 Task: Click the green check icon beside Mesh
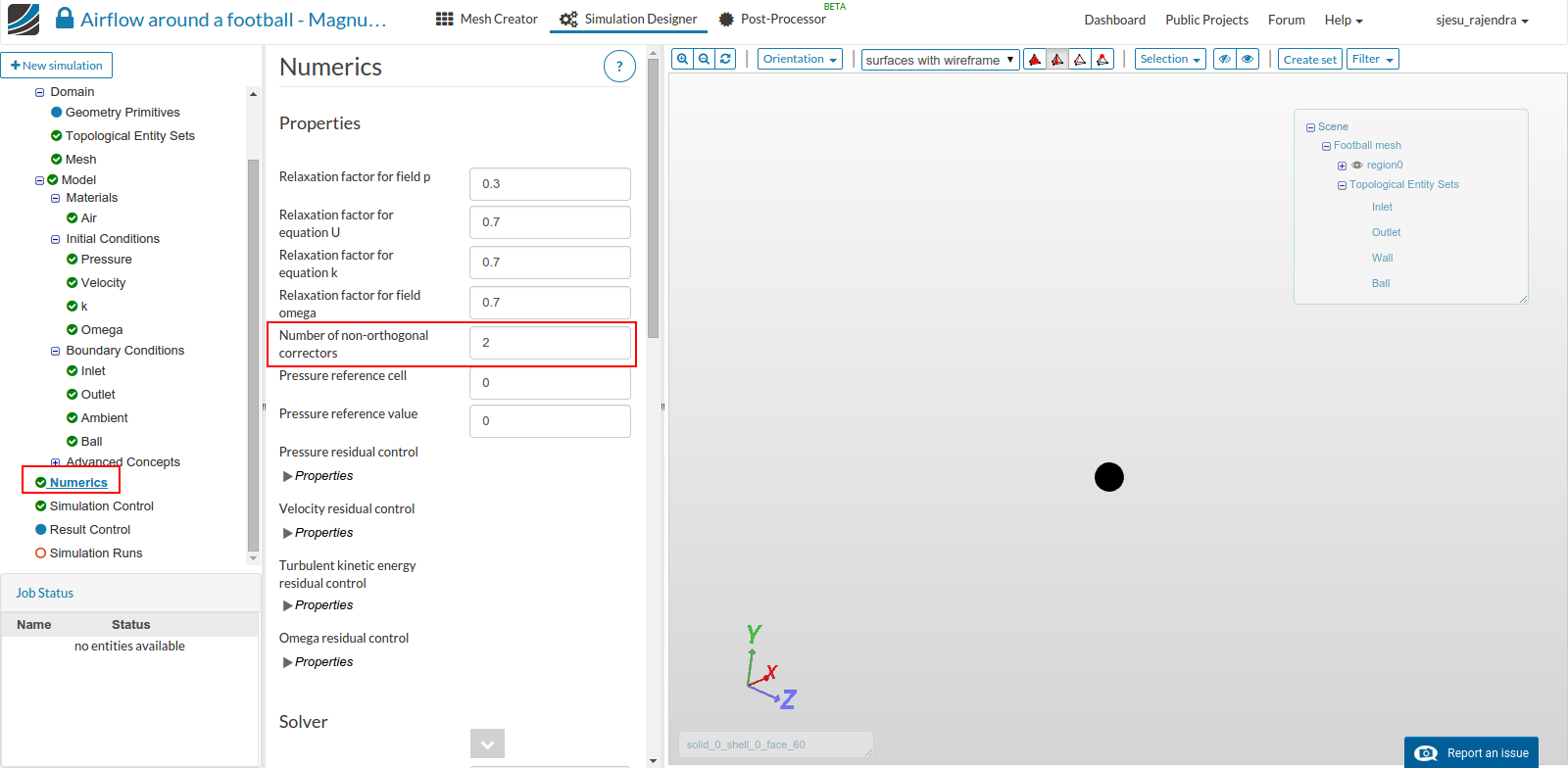click(x=57, y=160)
